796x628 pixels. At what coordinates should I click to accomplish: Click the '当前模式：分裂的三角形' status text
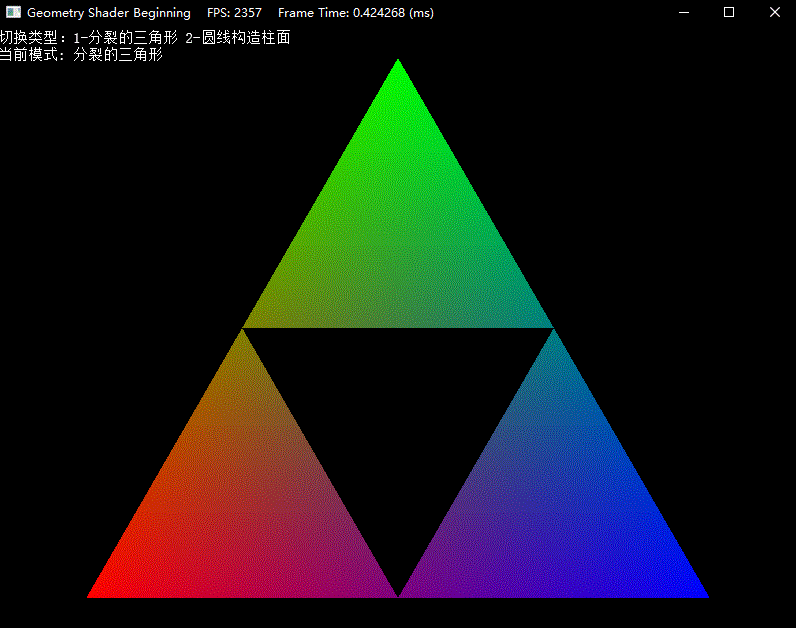click(x=81, y=54)
